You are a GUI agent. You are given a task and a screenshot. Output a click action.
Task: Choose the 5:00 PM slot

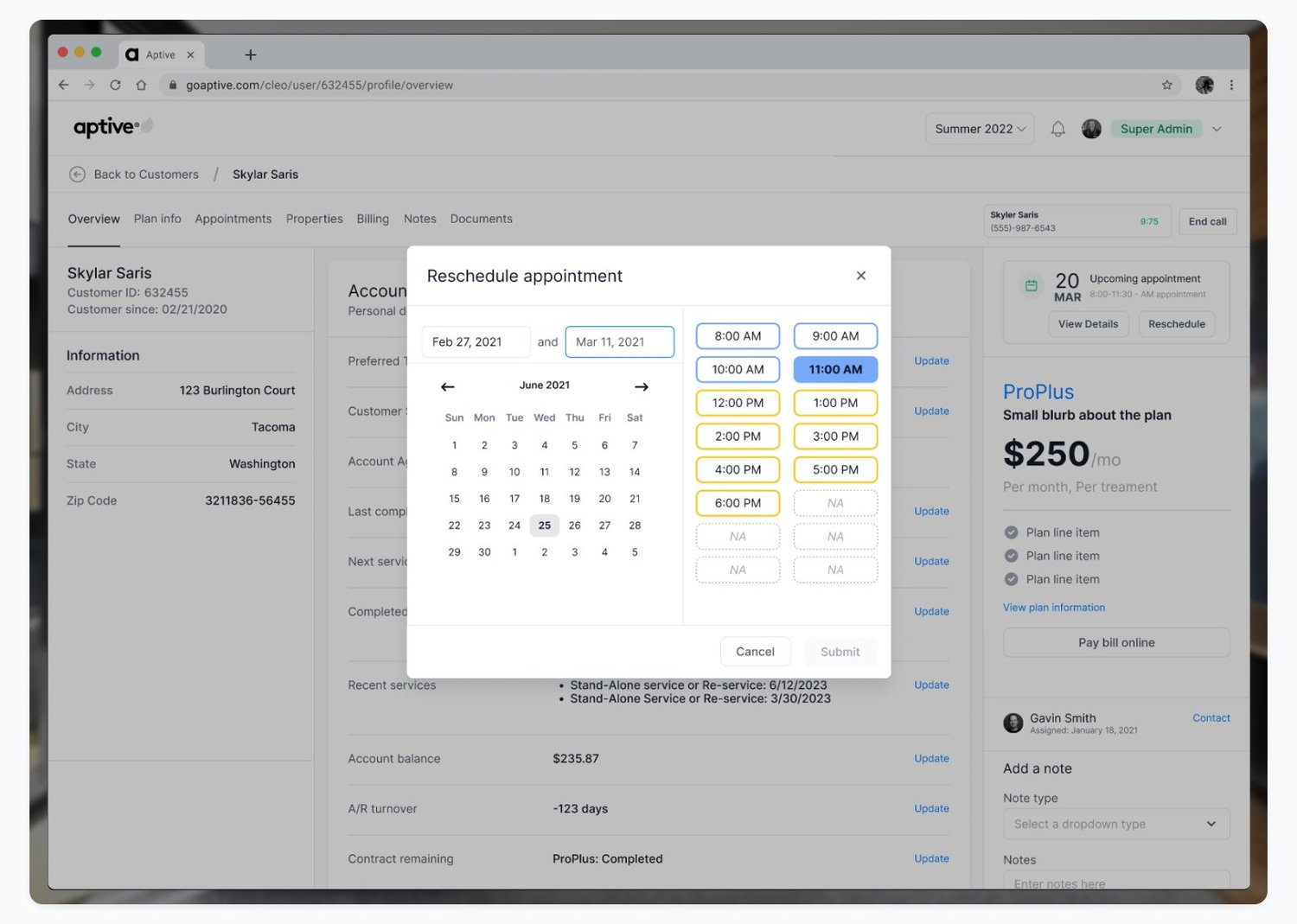(x=835, y=469)
